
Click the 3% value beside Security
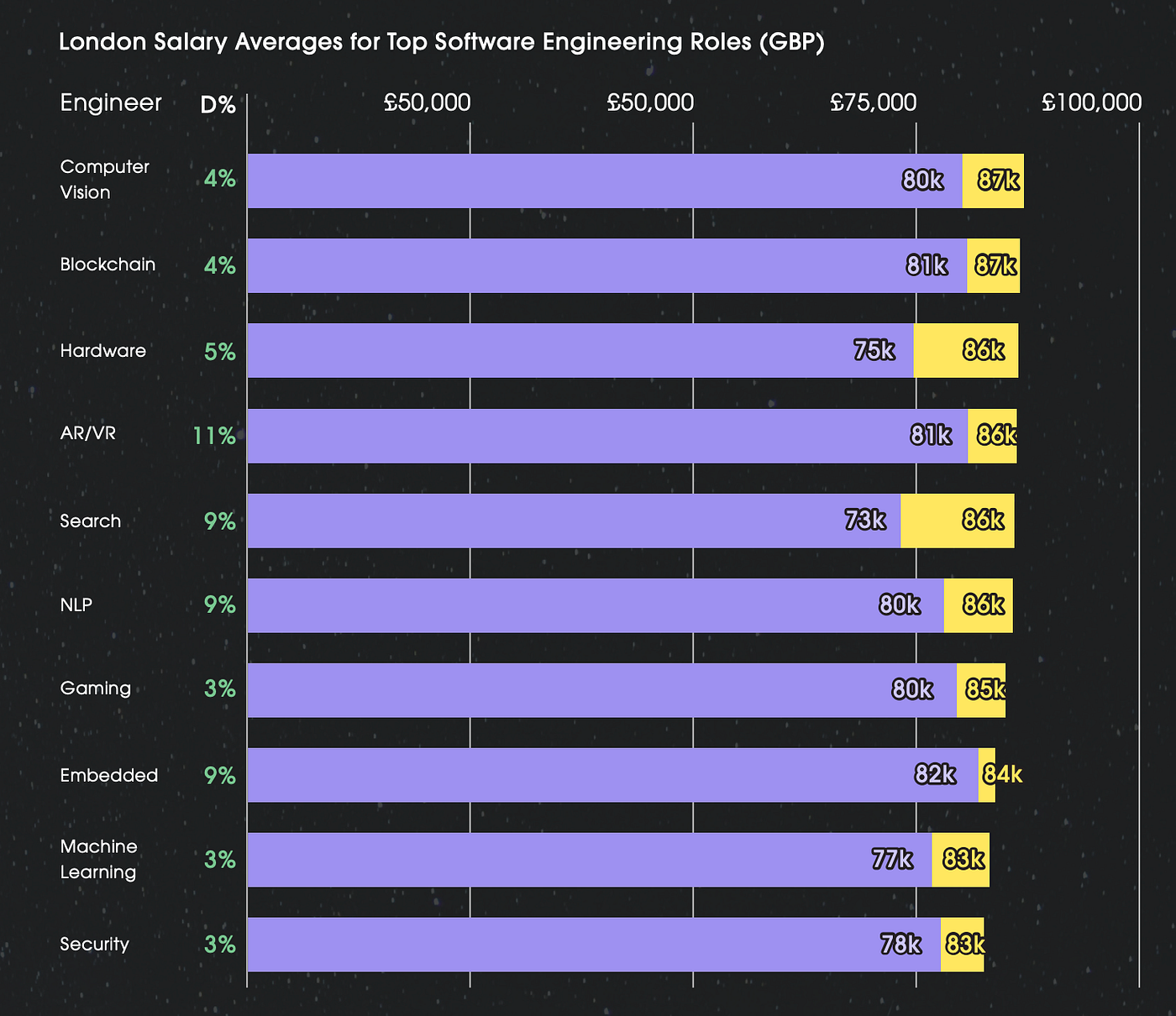coord(220,945)
